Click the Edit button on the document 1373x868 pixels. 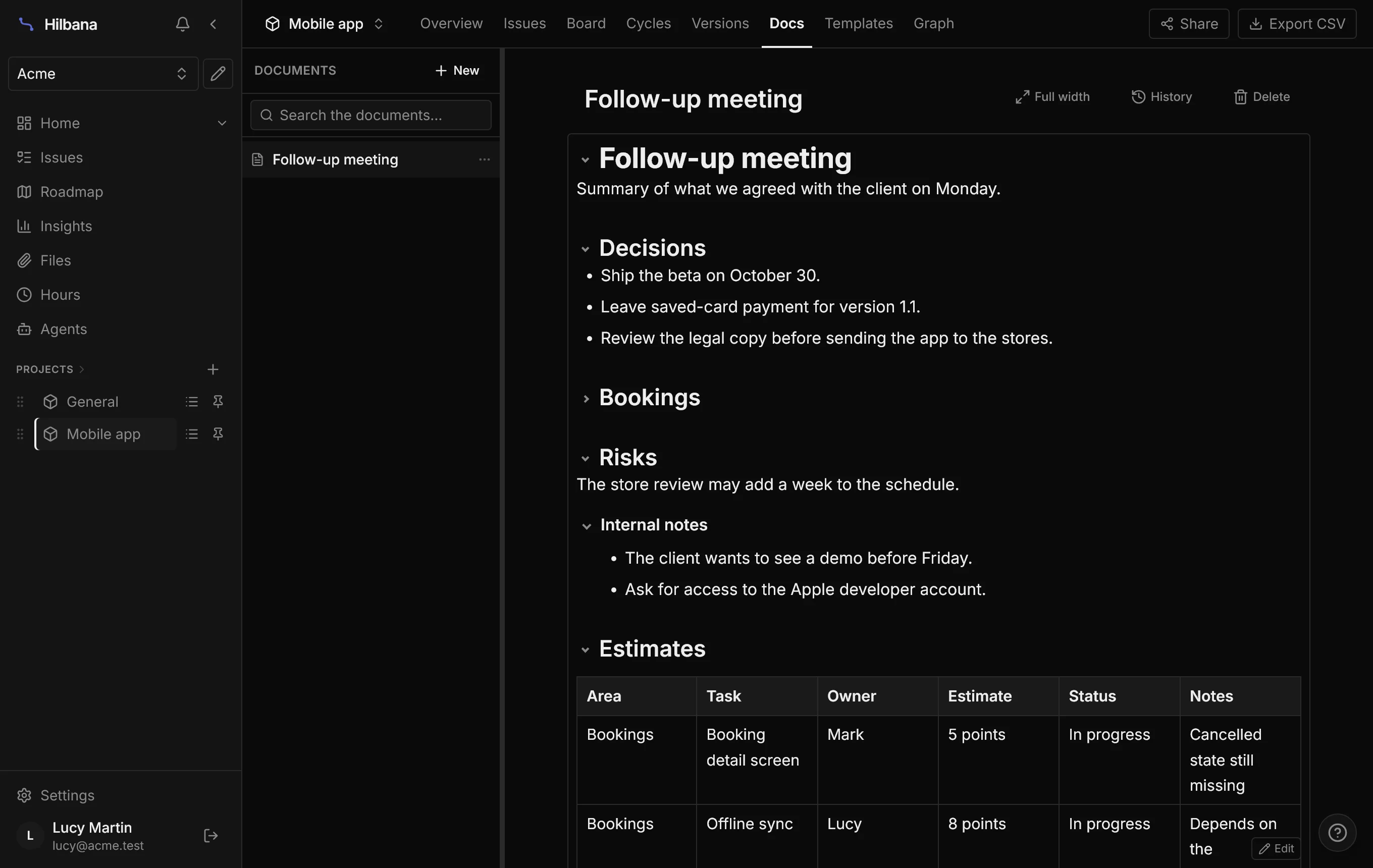pyautogui.click(x=1276, y=849)
